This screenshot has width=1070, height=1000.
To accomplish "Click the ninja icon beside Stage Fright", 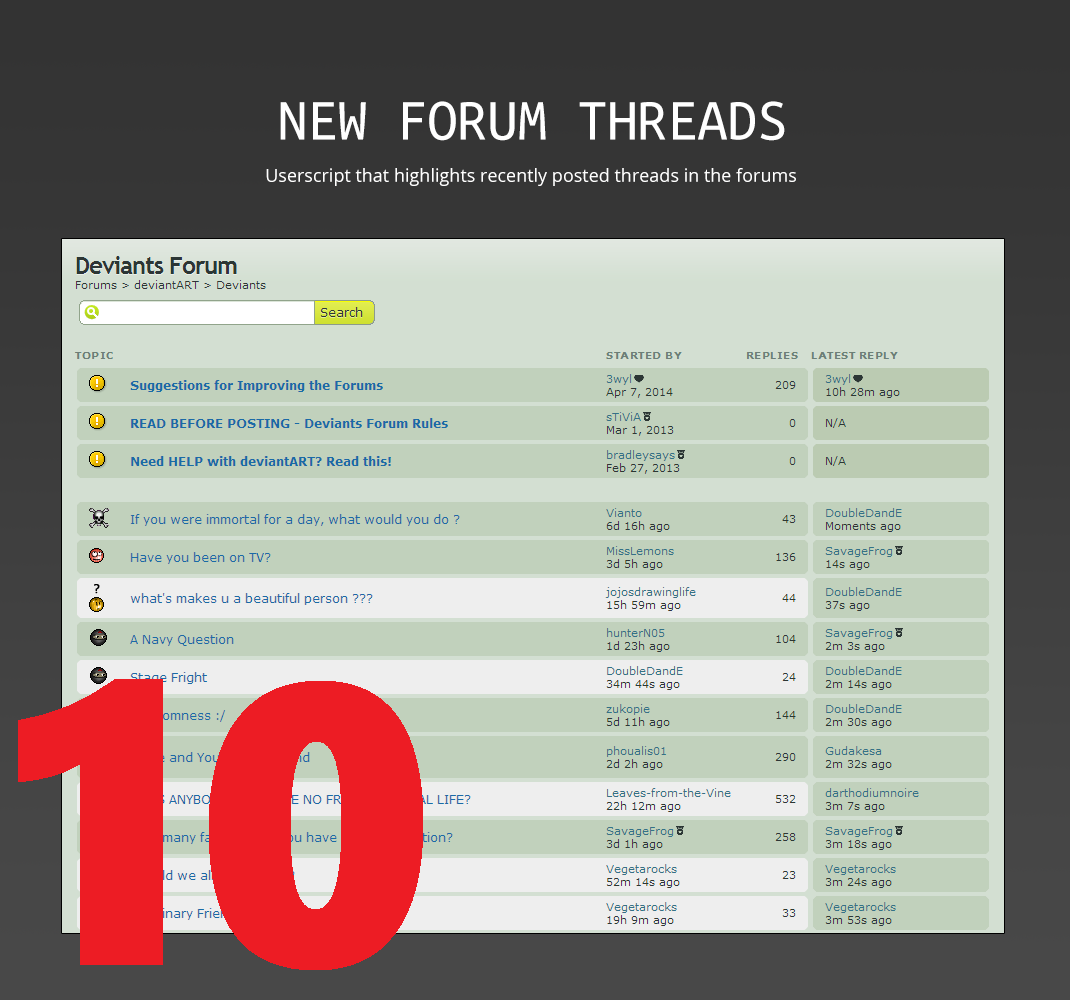I will coord(98,675).
